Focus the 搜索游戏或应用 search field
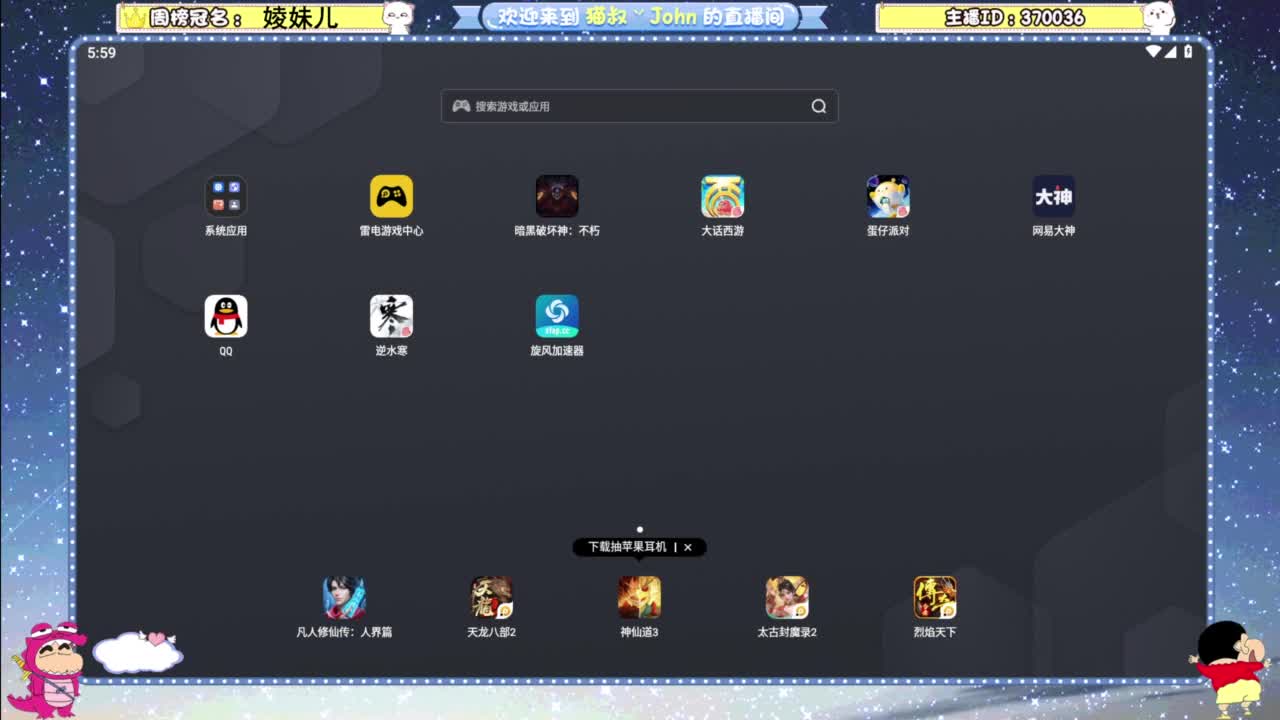Viewport: 1280px width, 720px height. coord(639,106)
